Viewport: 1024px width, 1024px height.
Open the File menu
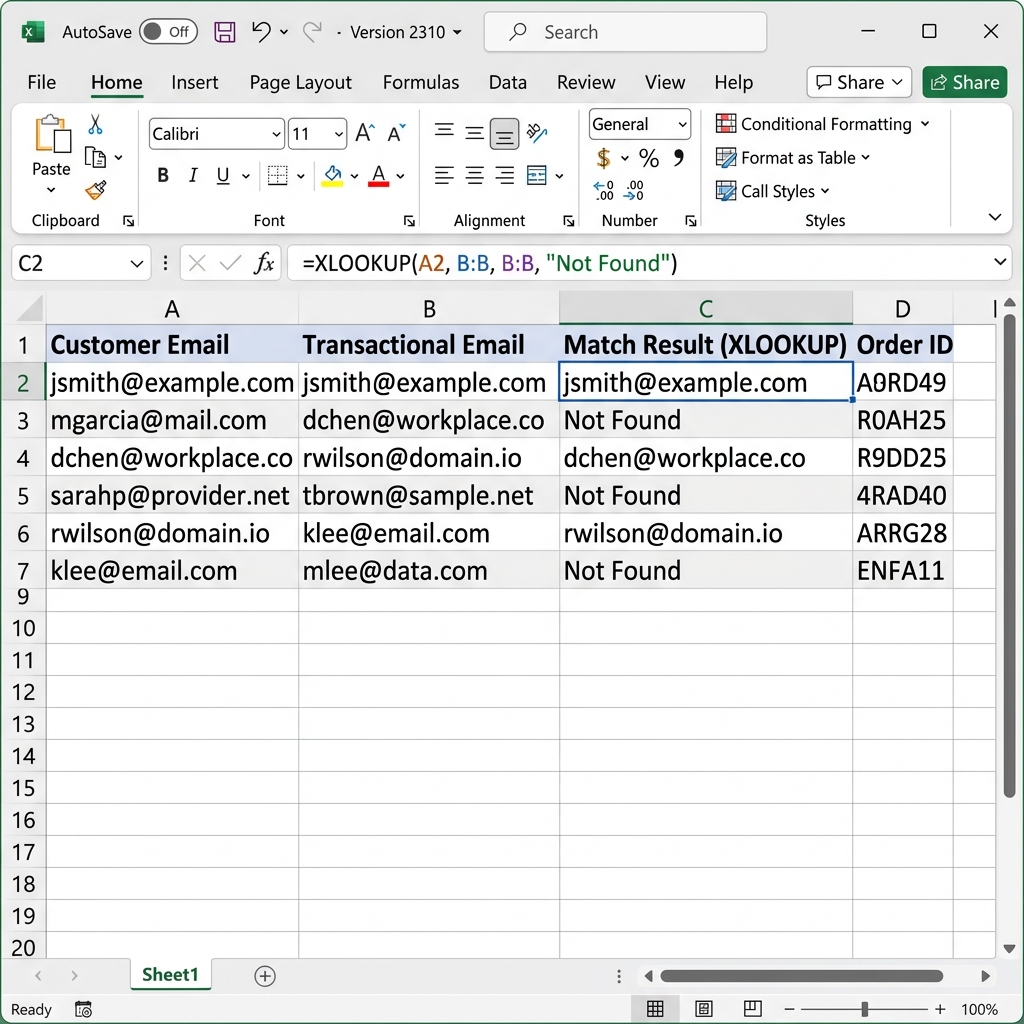point(42,82)
